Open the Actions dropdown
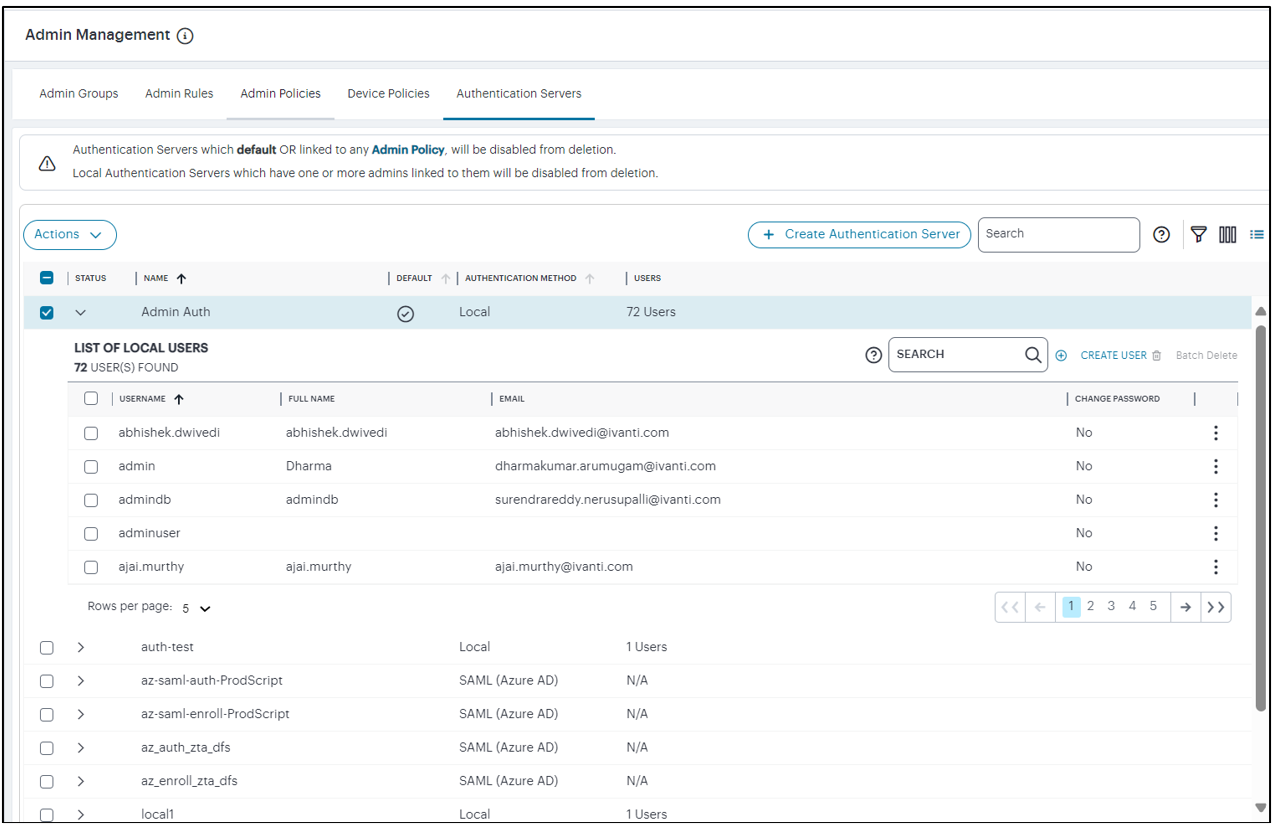The width and height of the screenshot is (1273, 826). [69, 235]
